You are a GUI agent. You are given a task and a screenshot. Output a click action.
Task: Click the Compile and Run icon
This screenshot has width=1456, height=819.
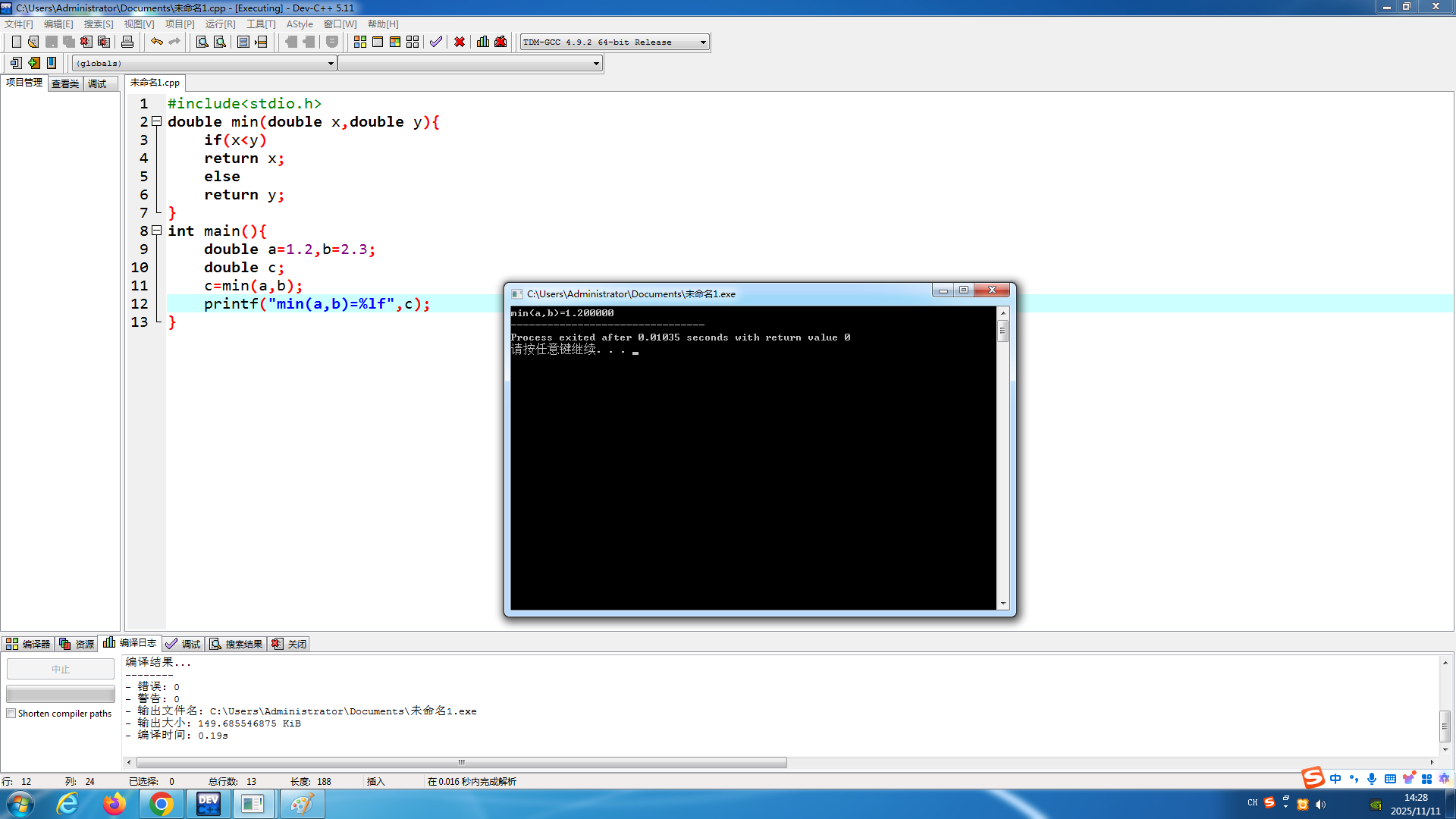click(395, 42)
